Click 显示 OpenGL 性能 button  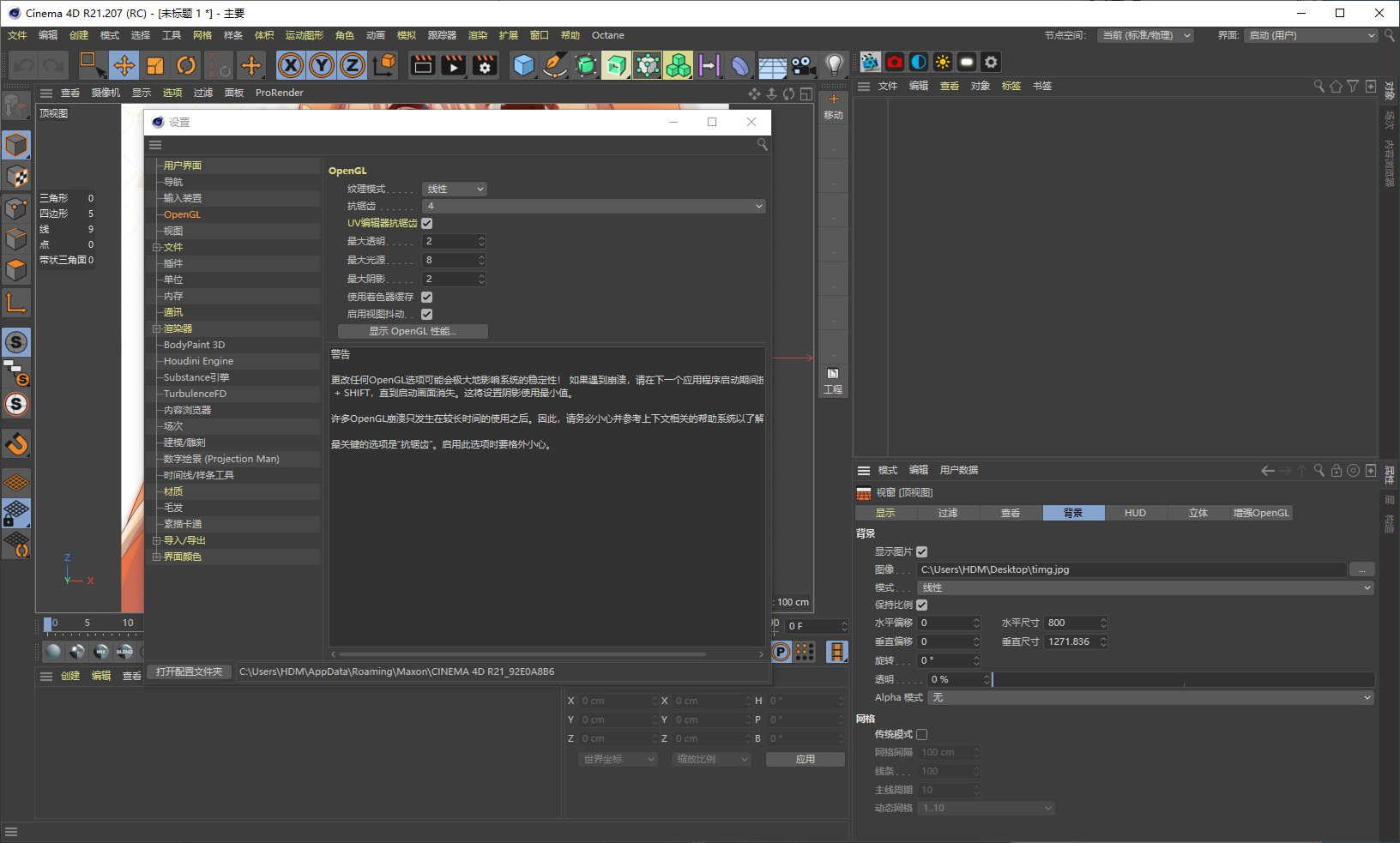click(x=413, y=331)
